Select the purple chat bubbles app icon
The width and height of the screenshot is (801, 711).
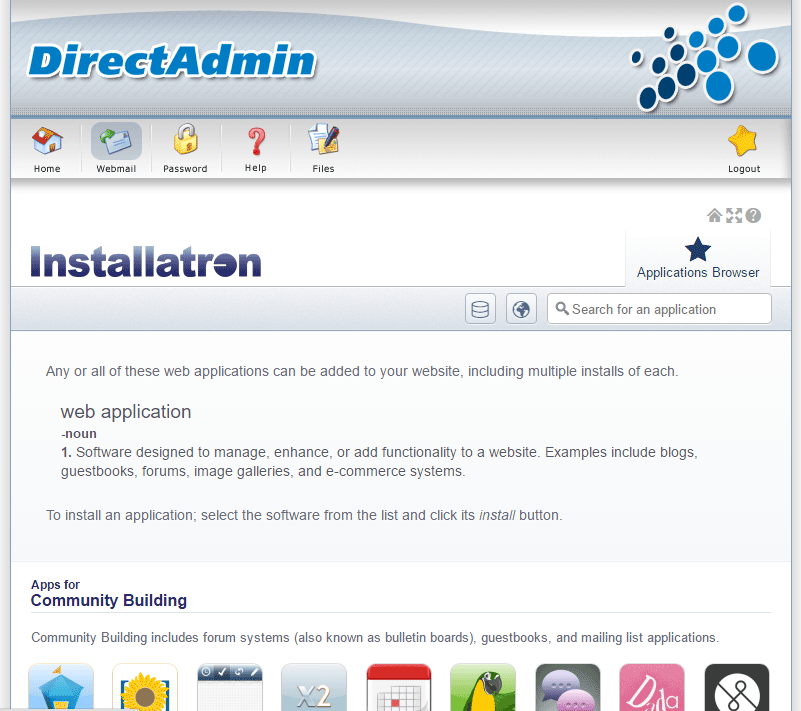click(568, 687)
